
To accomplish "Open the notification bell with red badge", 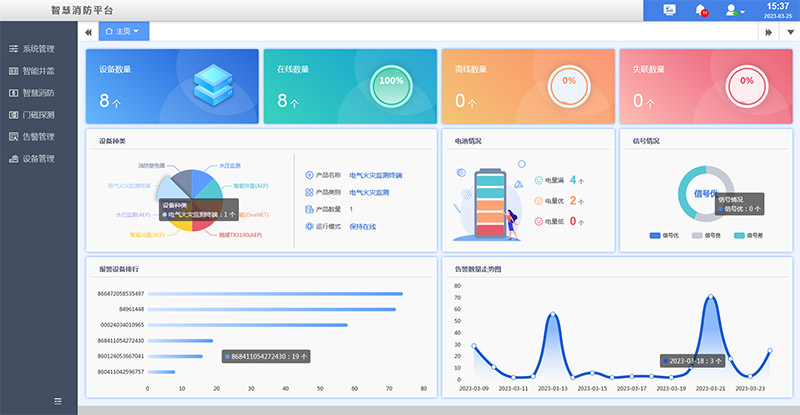I will (x=701, y=10).
